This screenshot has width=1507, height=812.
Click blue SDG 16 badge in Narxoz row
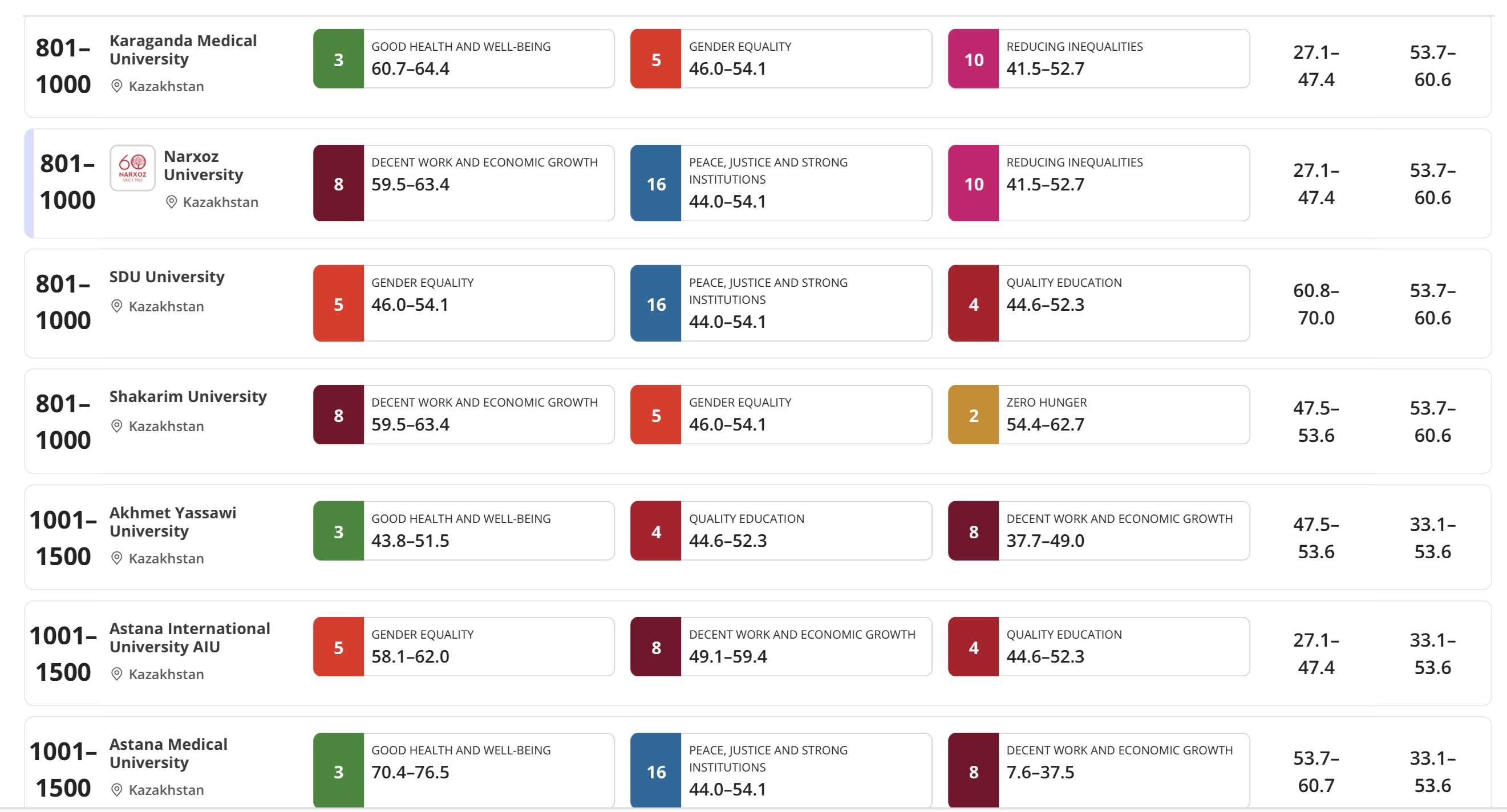coord(656,183)
